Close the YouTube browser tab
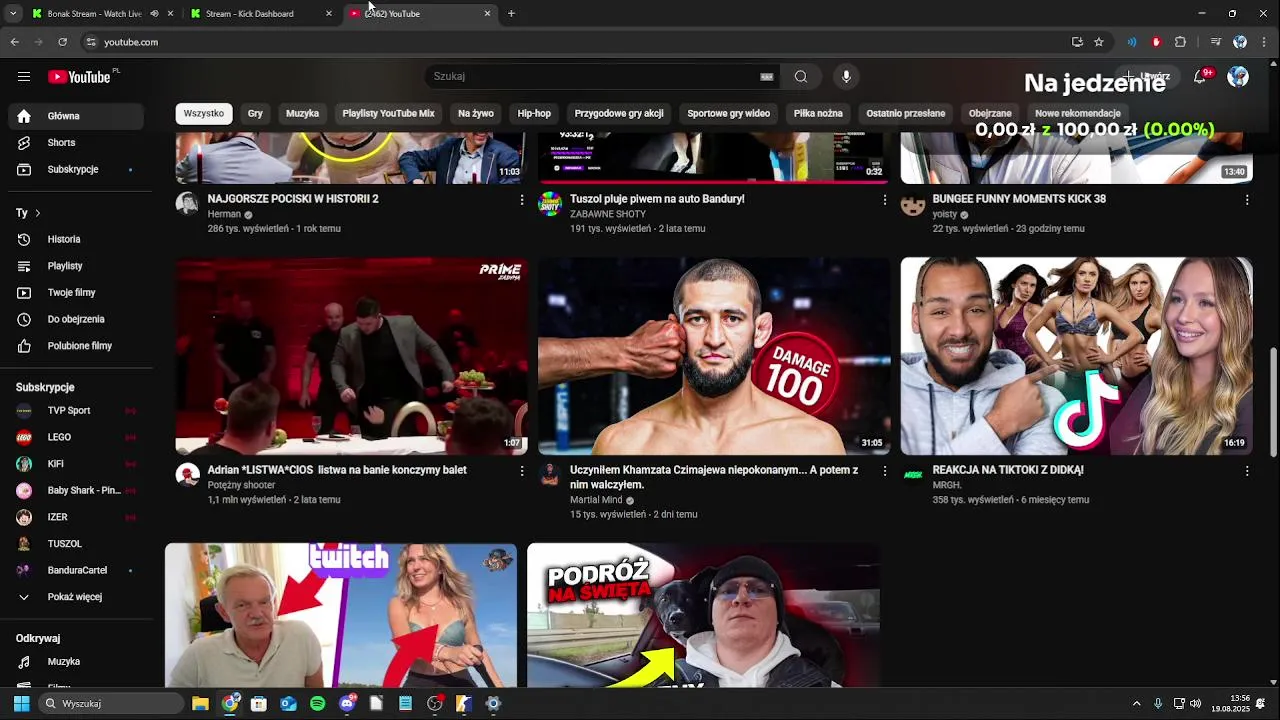1280x720 pixels. (487, 14)
